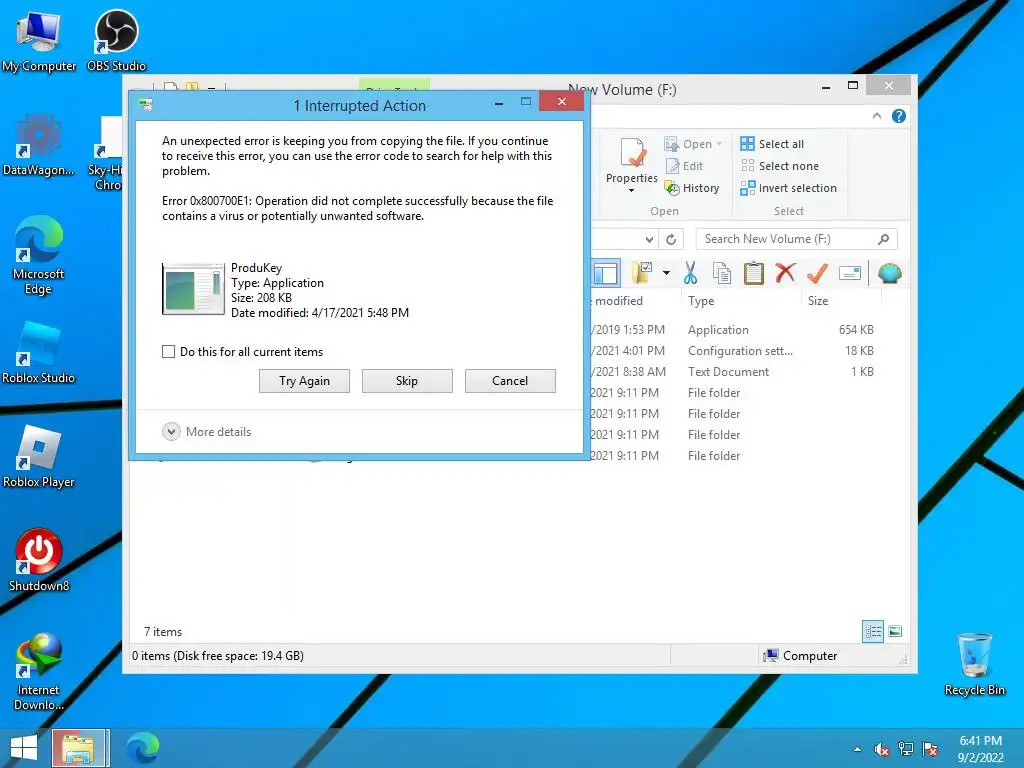
Task: Open dropdown arrow beside folder options icon
Action: click(666, 273)
